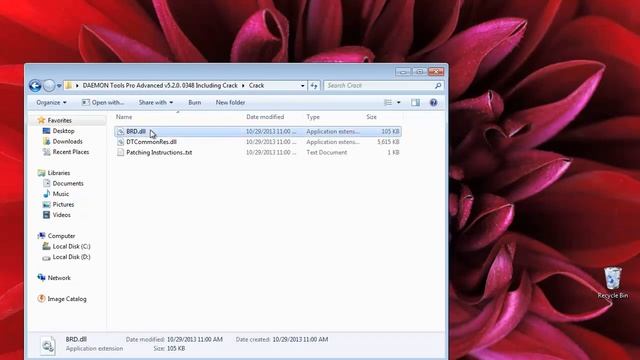Screen dimensions: 640x360
Task: Open the Videos library
Action: [x=61, y=215]
